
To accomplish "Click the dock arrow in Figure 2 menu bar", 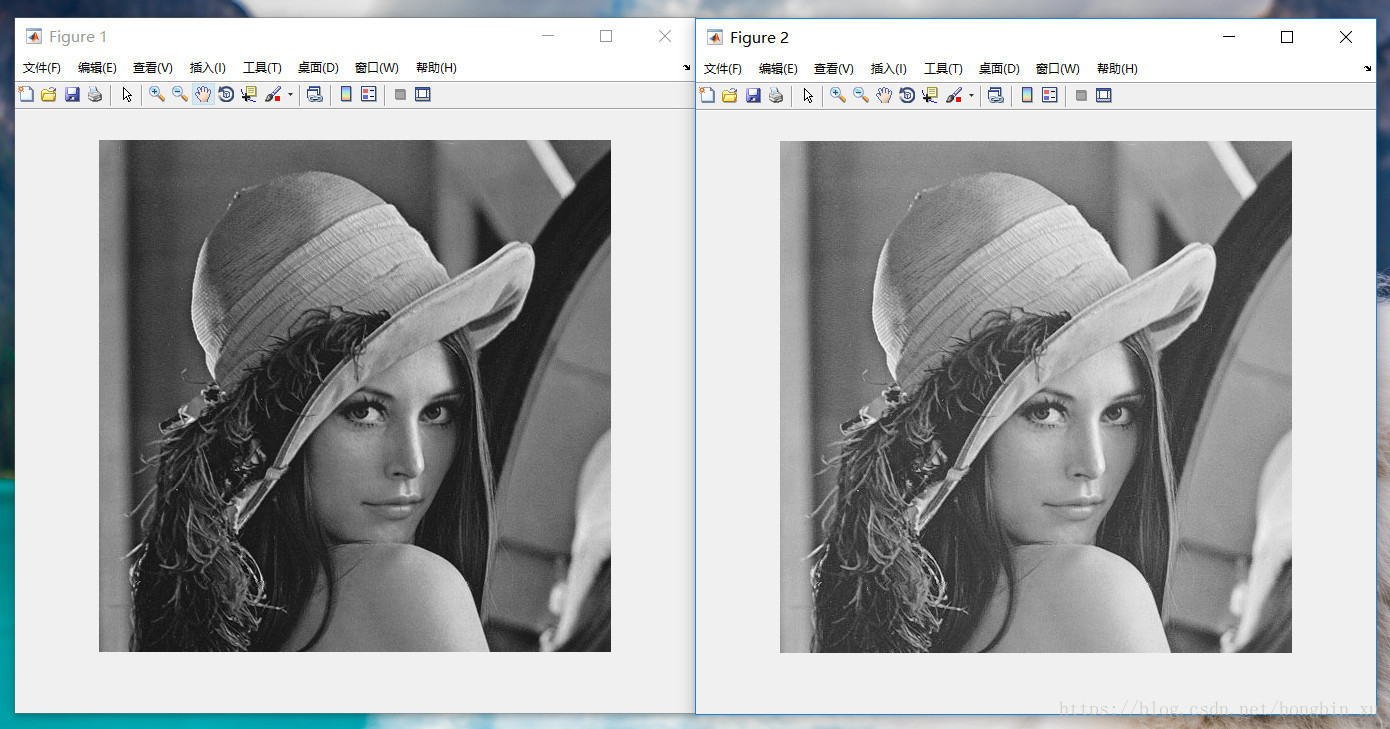I will click(x=1368, y=69).
